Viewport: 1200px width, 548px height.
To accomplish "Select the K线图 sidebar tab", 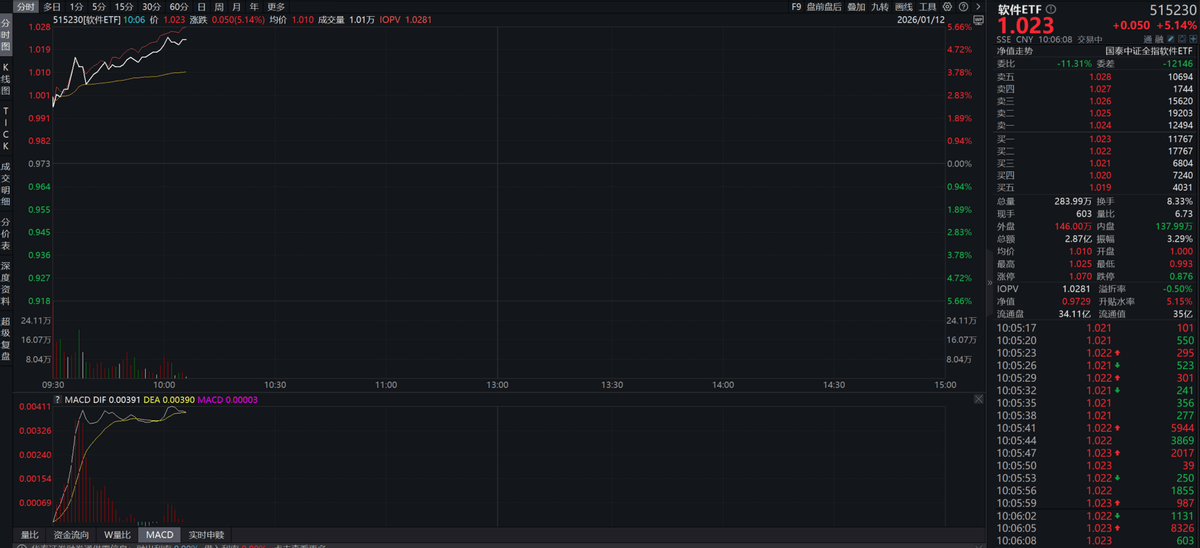I will (6, 78).
